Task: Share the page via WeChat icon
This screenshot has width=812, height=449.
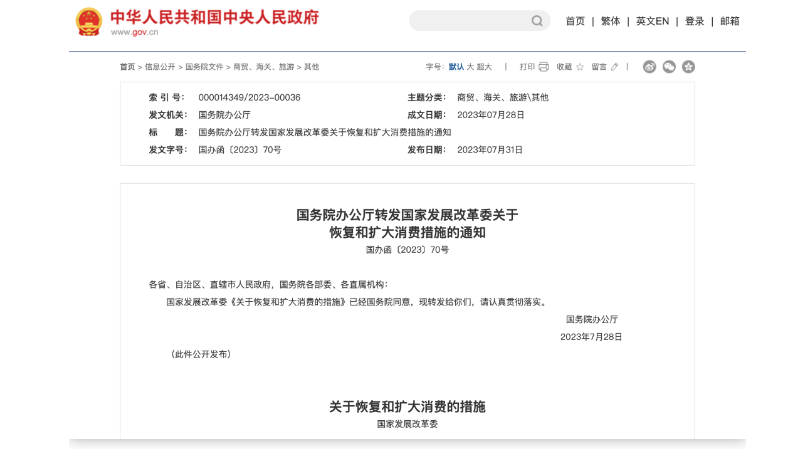Action: pos(669,67)
